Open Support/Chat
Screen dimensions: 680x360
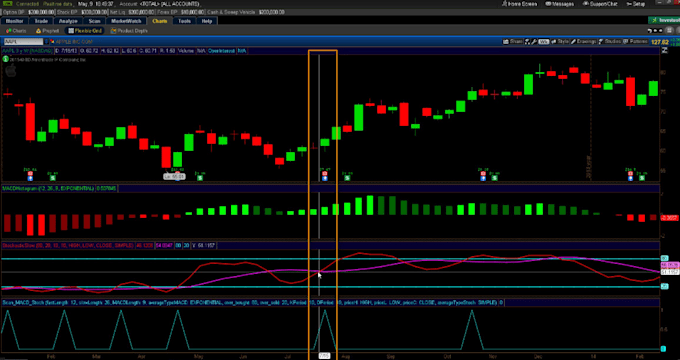(x=600, y=4)
